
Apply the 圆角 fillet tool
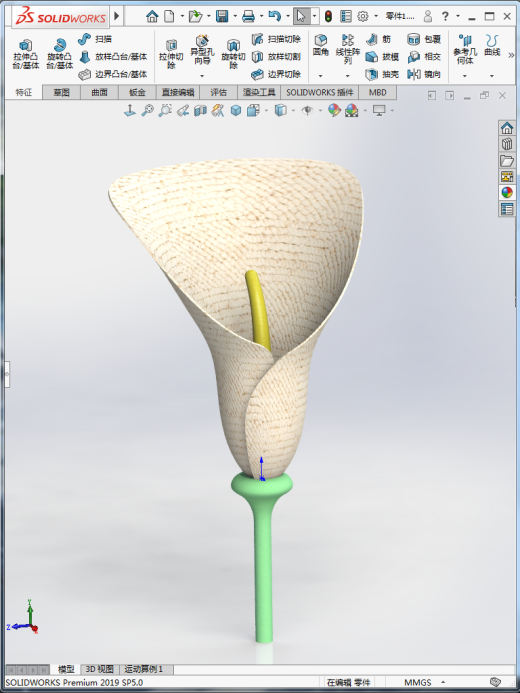(321, 46)
